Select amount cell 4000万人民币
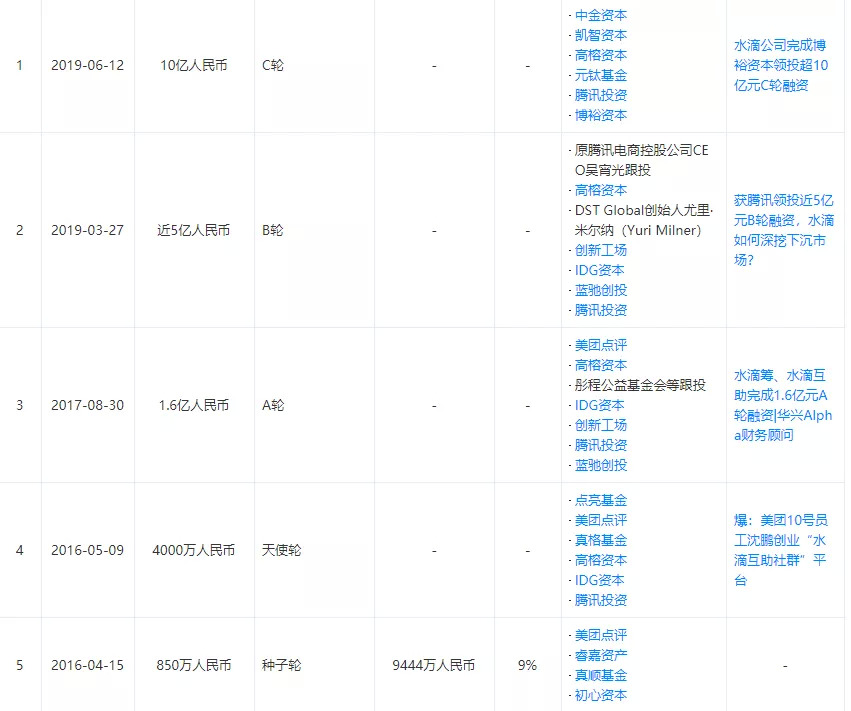851x711 pixels. point(194,550)
